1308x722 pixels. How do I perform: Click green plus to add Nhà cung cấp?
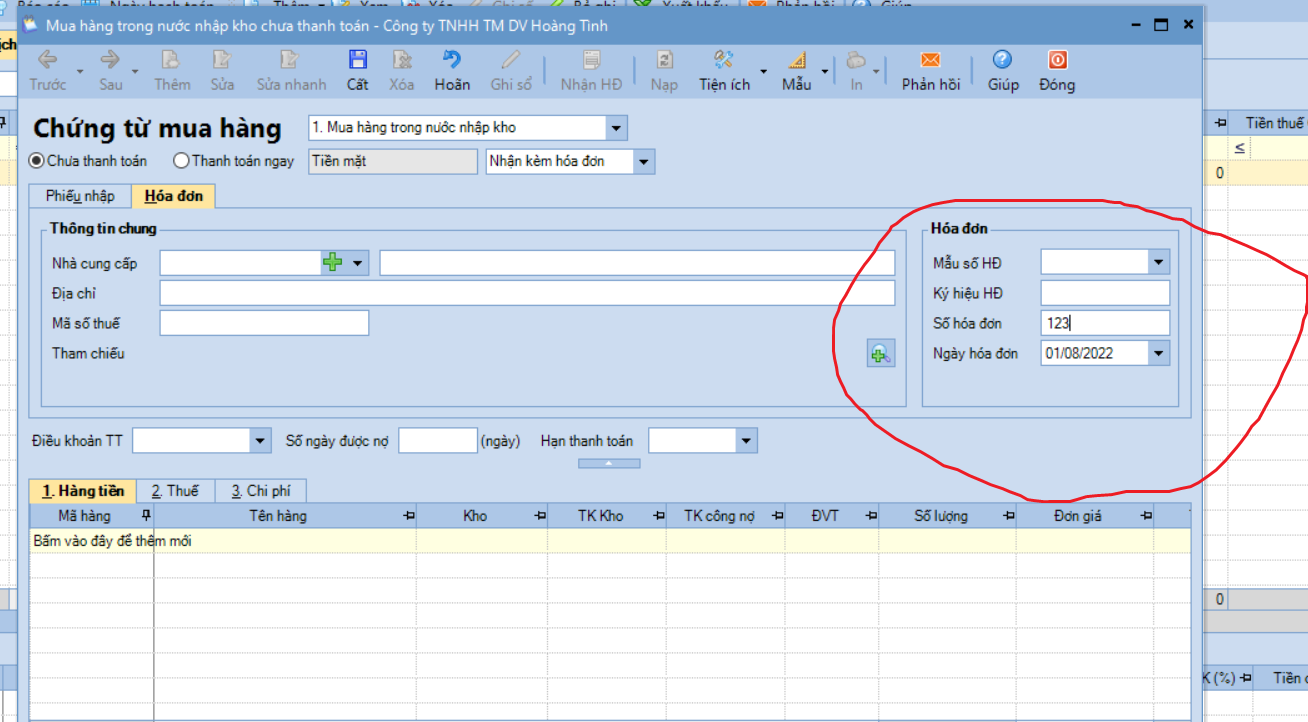(332, 263)
